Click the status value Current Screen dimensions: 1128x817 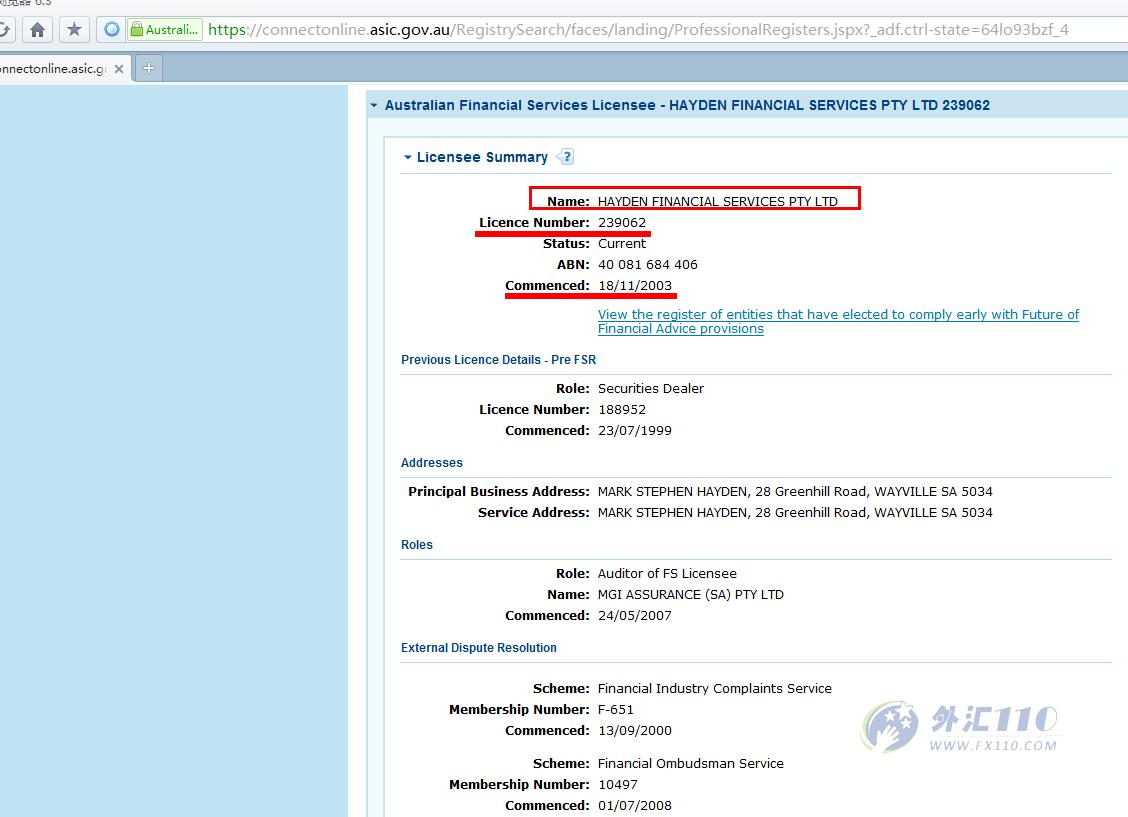point(622,244)
